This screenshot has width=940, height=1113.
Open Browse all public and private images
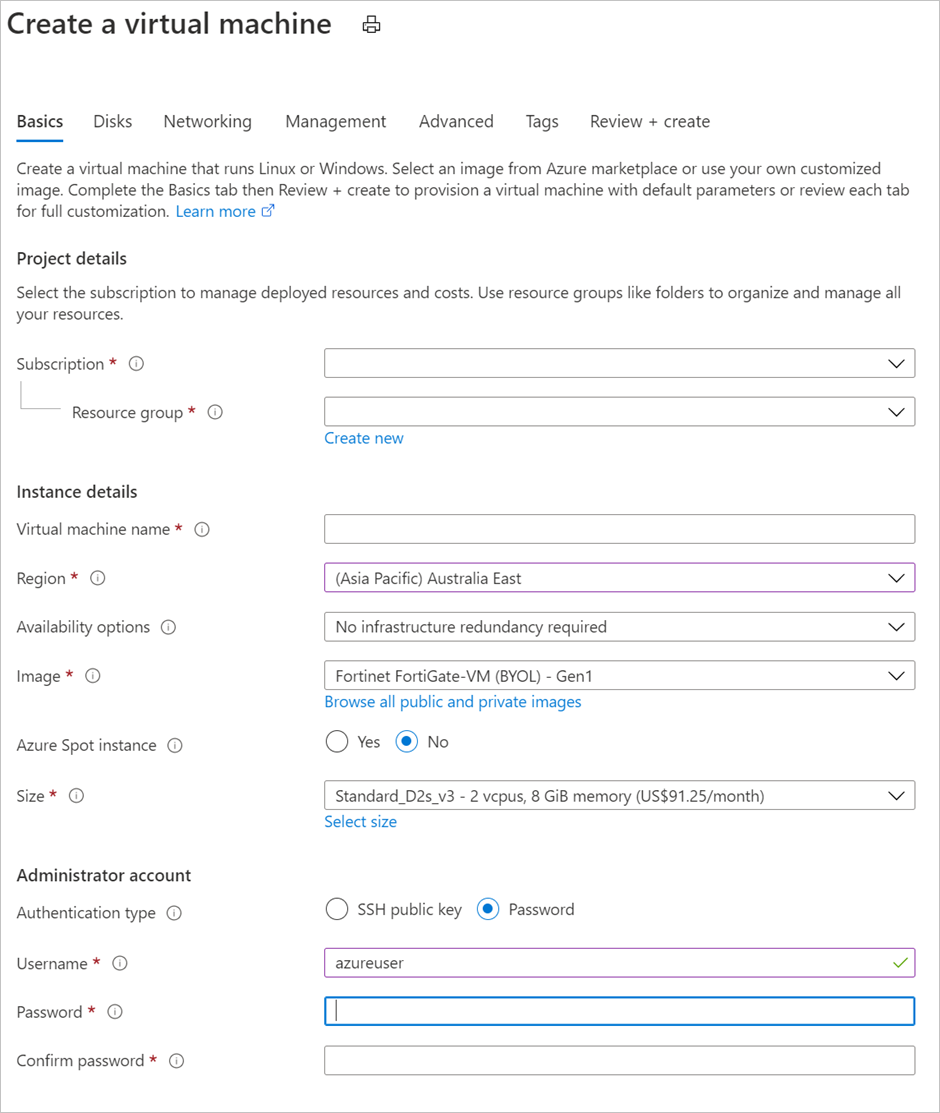coord(453,701)
